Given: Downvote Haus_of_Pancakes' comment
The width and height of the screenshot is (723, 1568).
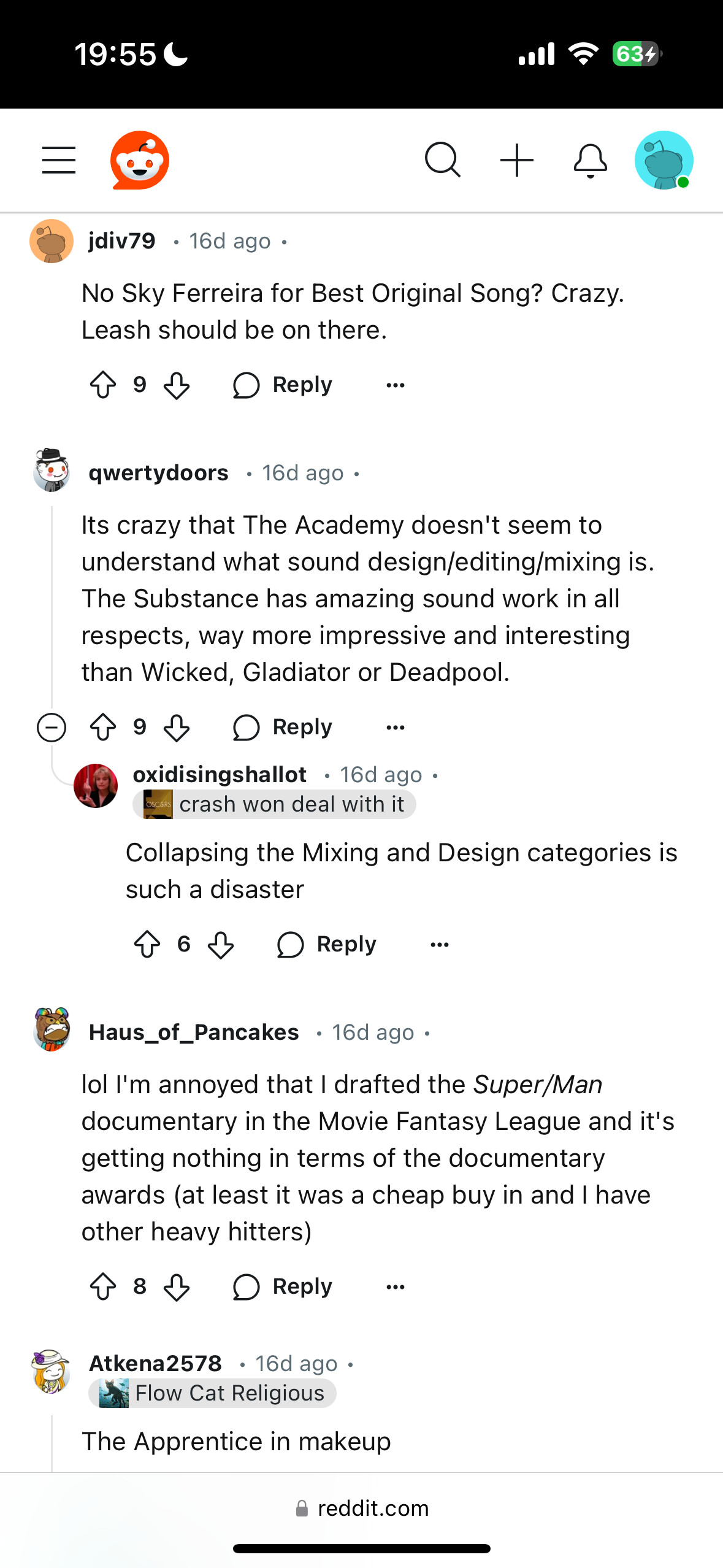Looking at the screenshot, I should 177,1287.
